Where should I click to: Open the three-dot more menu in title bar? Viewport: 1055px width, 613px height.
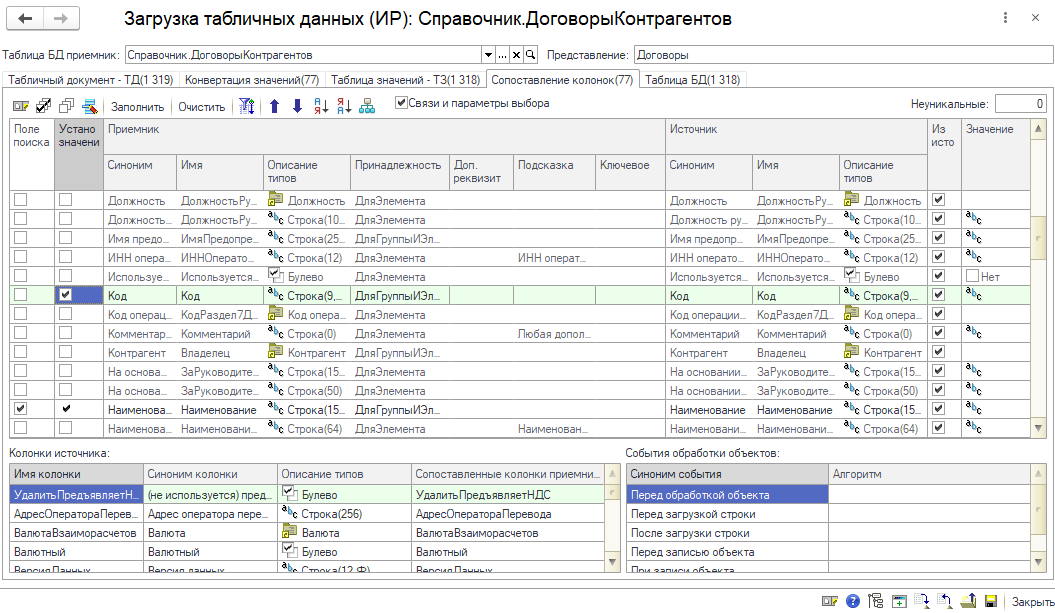tap(1004, 19)
